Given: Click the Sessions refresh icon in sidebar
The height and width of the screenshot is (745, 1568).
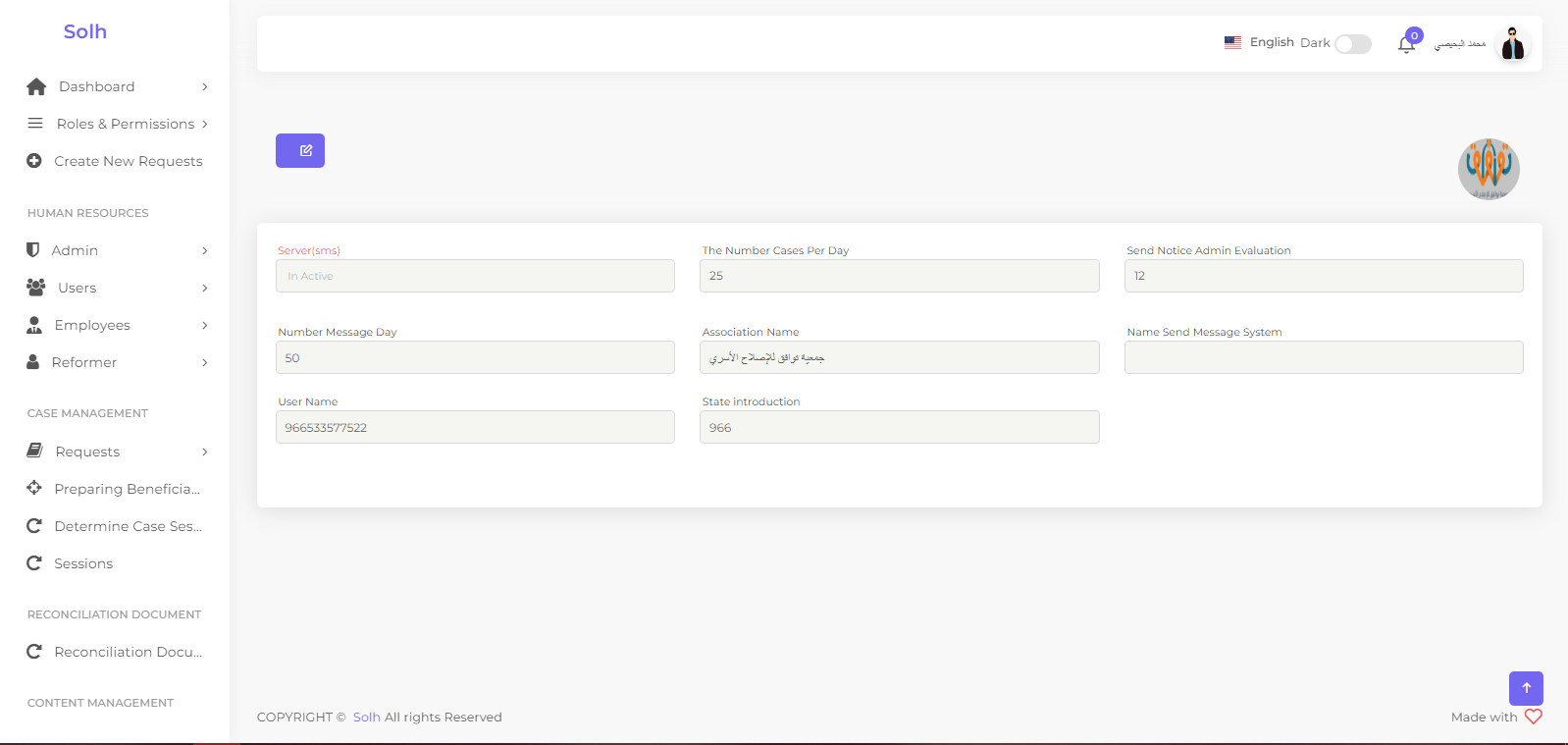Looking at the screenshot, I should click(34, 563).
